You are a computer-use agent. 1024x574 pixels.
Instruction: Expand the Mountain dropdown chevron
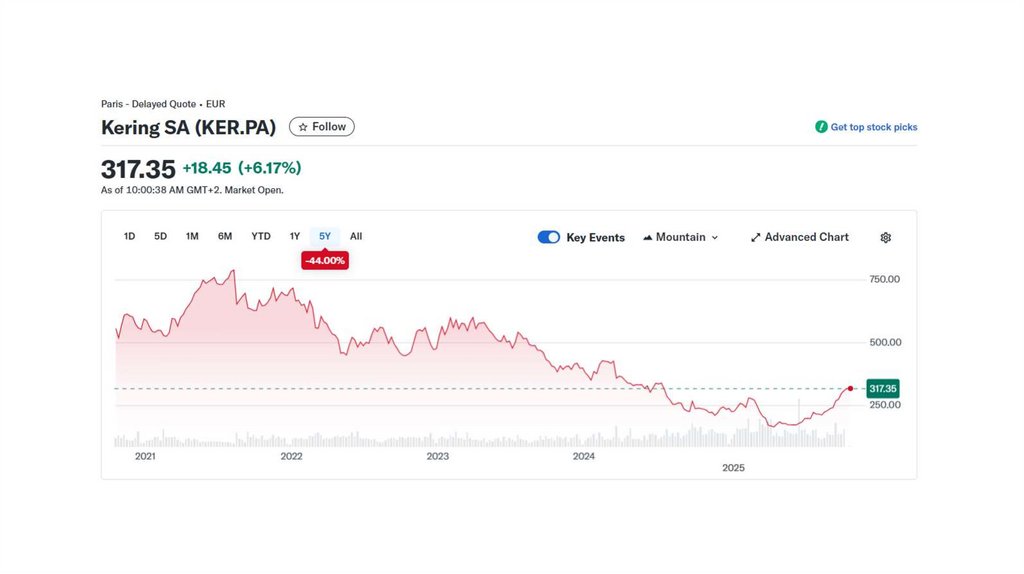(715, 238)
